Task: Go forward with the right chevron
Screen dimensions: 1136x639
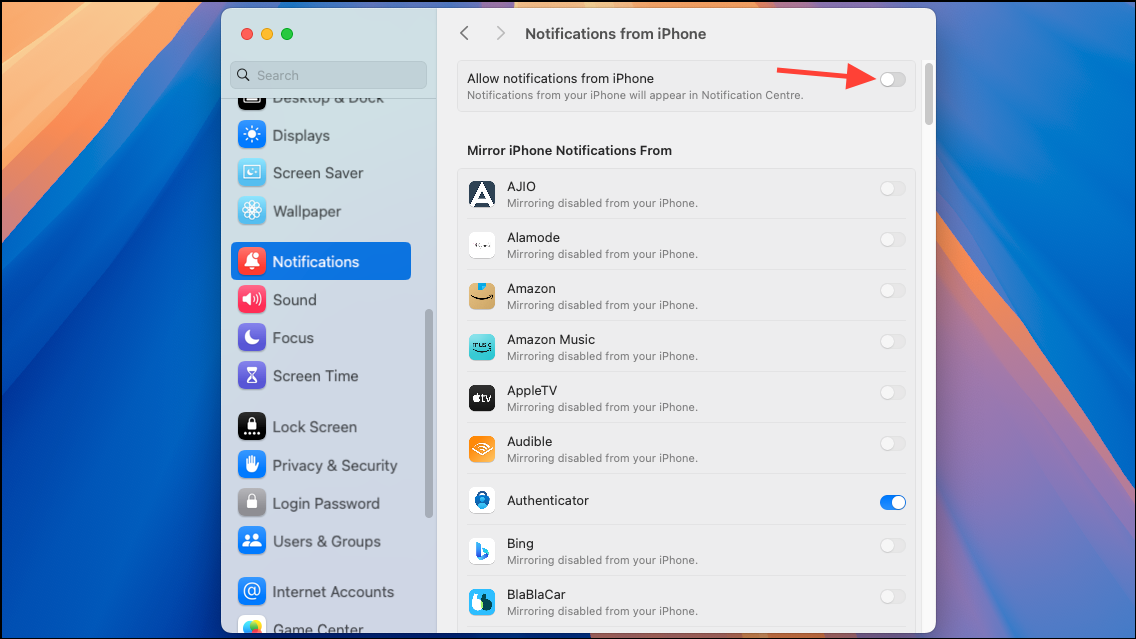Action: click(x=500, y=33)
